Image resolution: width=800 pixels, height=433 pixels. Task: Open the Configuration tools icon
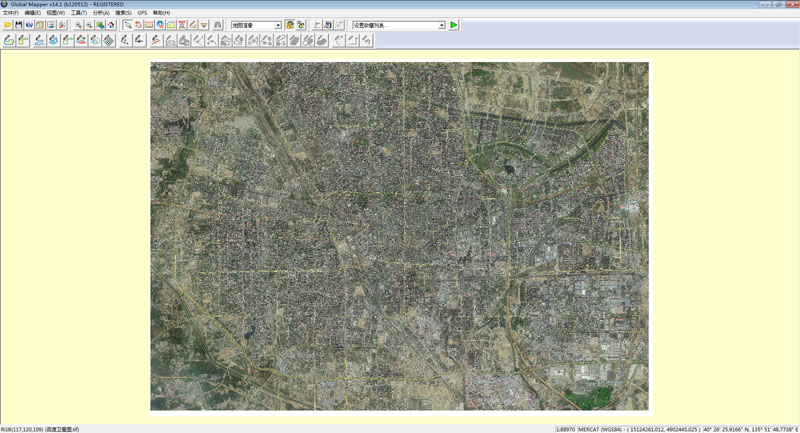[x=62, y=25]
